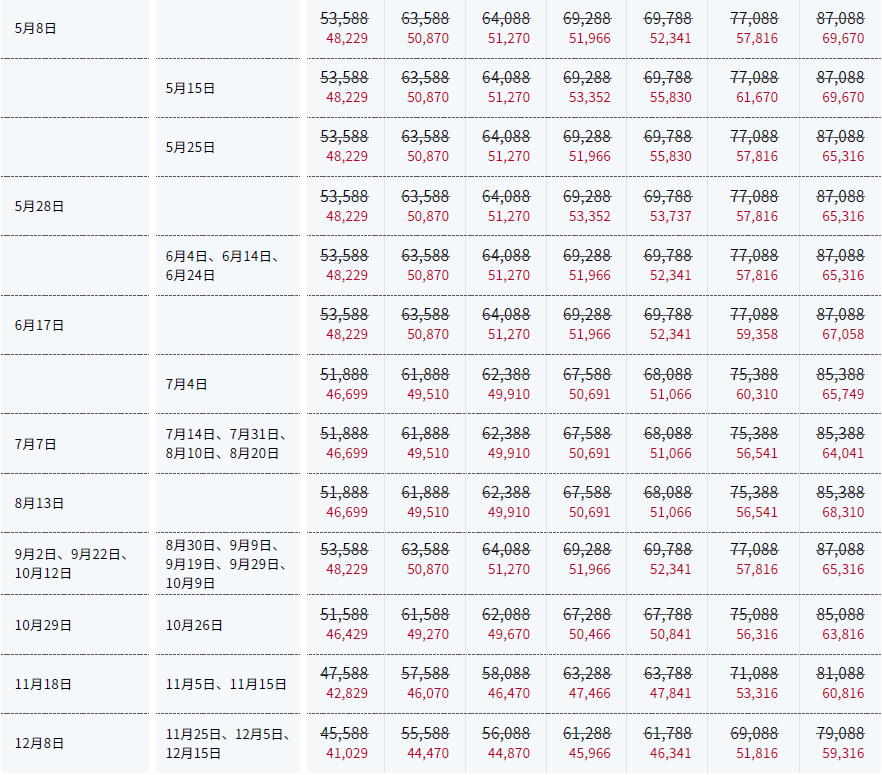Choose the 5月25日 date cell

pyautogui.click(x=191, y=147)
